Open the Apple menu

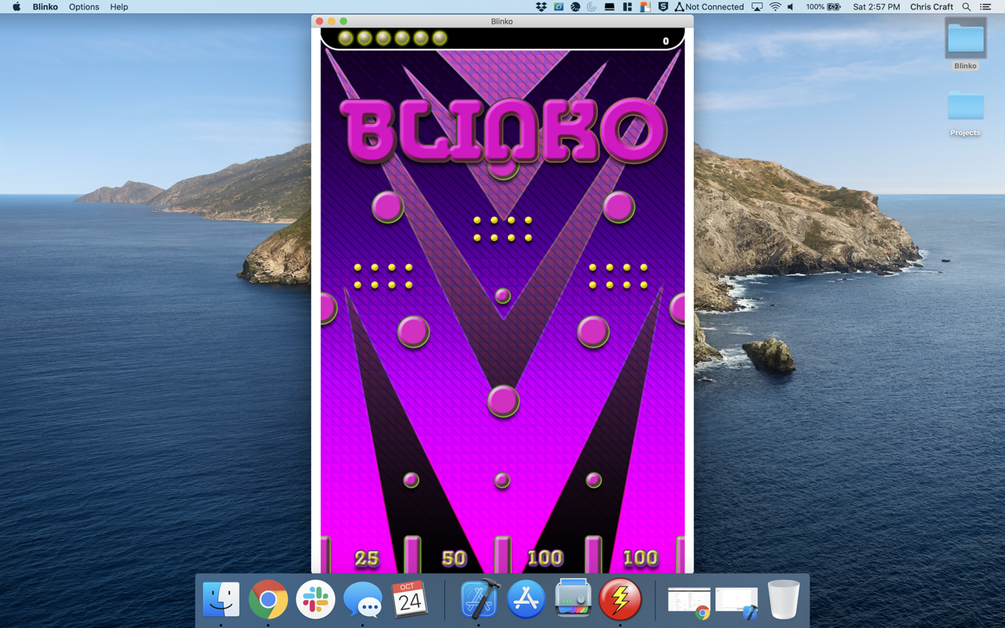click(x=16, y=6)
